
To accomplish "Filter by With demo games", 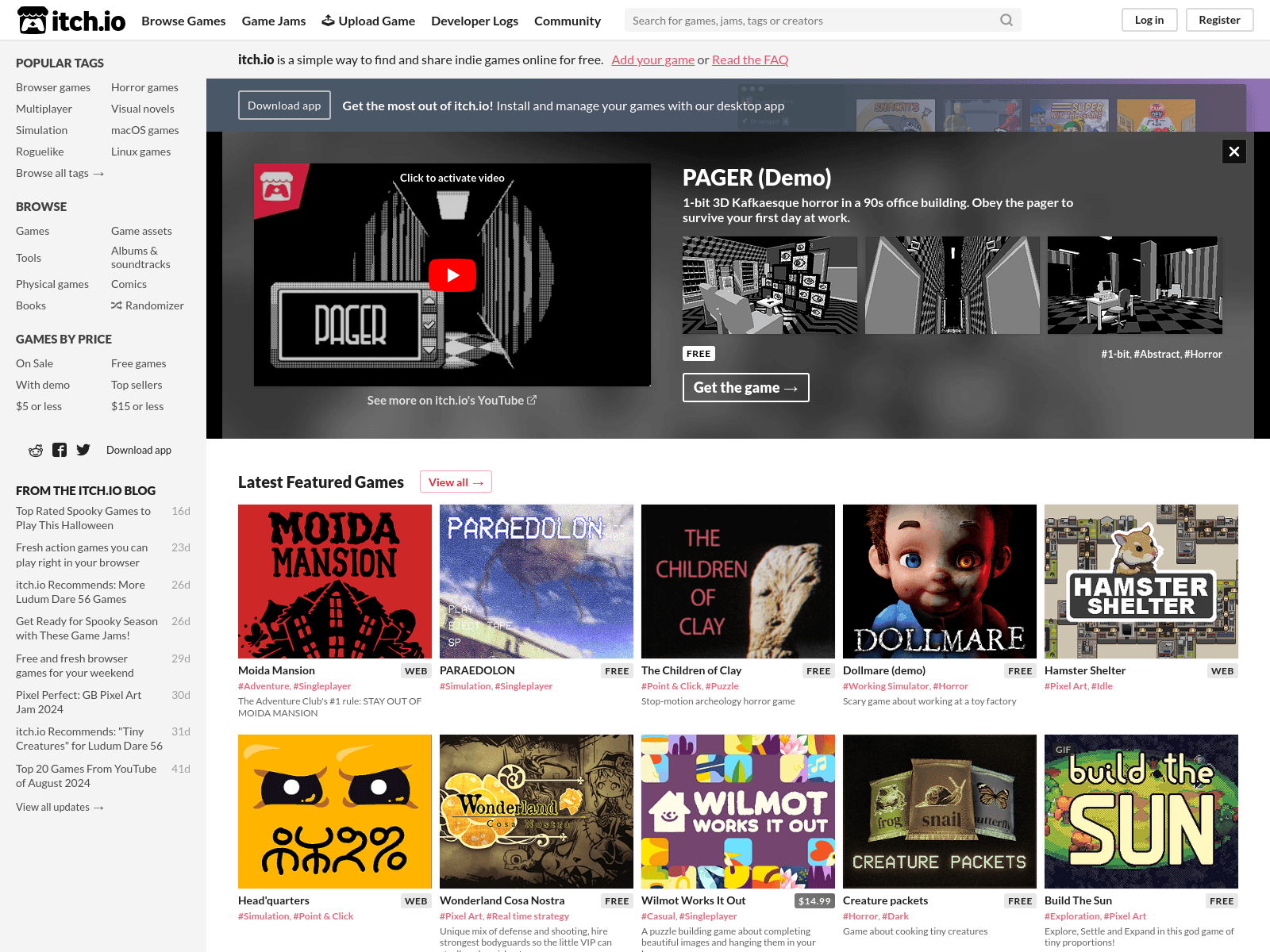I will point(43,385).
